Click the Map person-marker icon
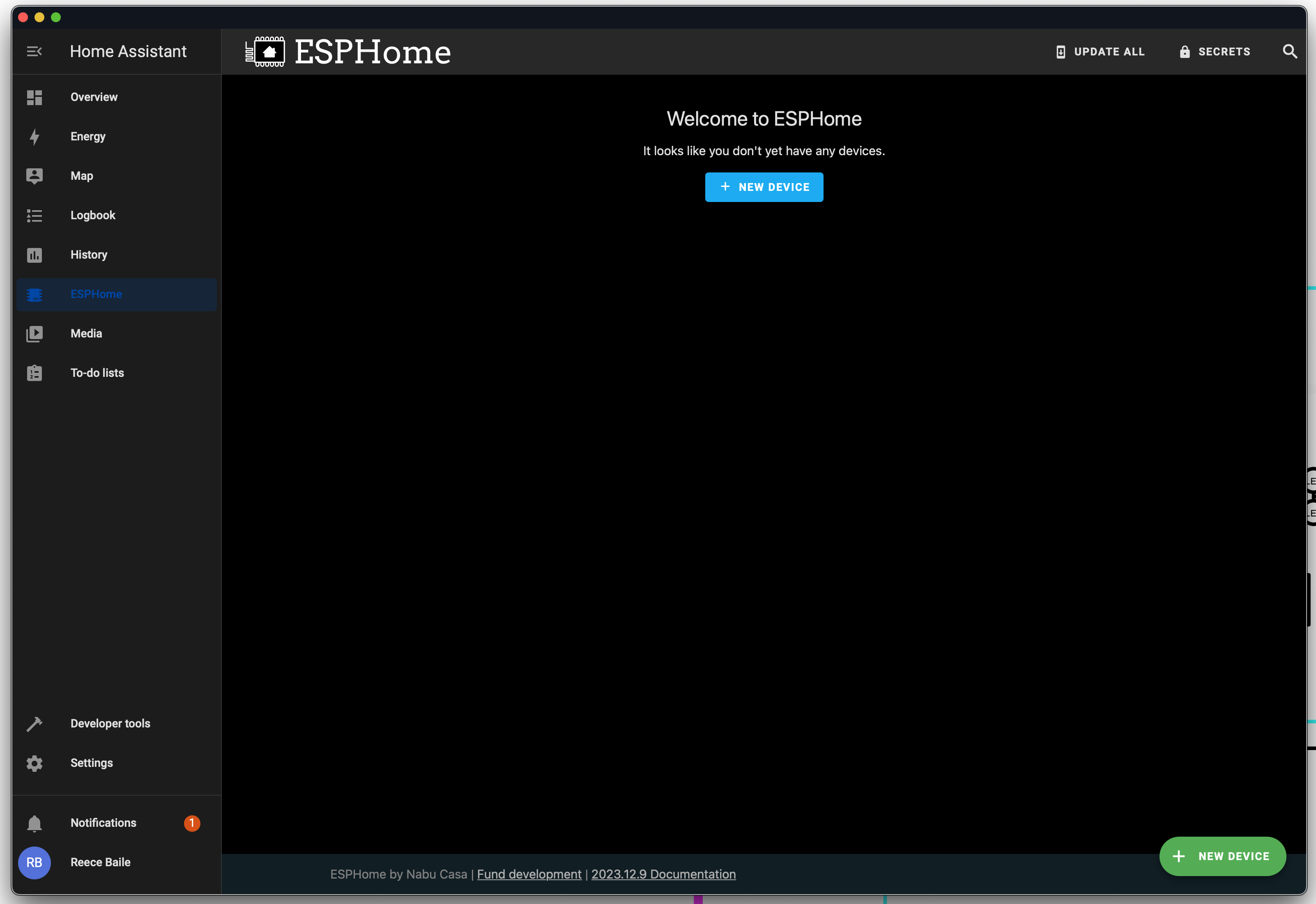The image size is (1316, 904). (34, 176)
